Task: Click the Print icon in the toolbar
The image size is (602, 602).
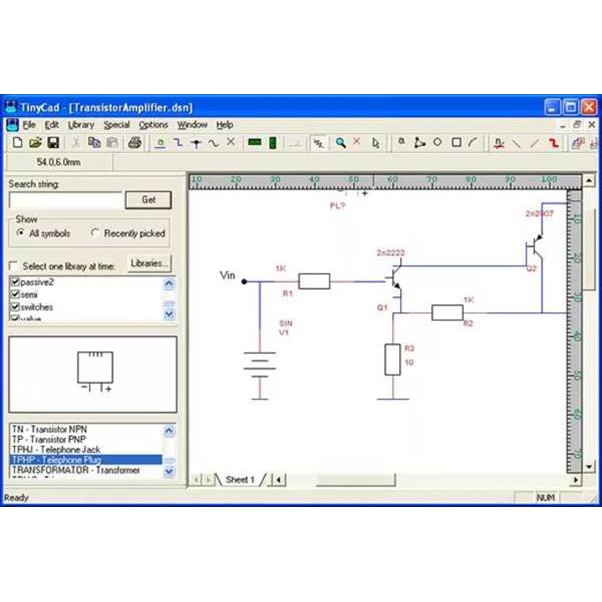Action: tap(135, 144)
